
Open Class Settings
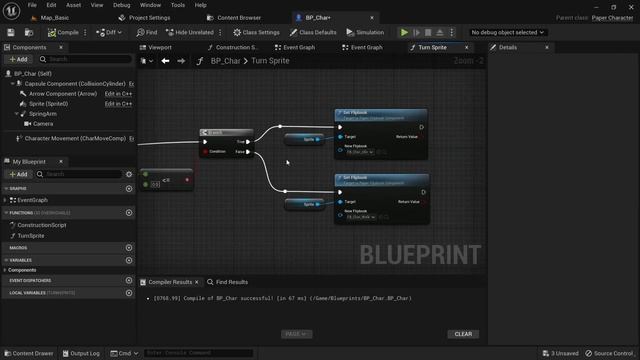coord(256,32)
